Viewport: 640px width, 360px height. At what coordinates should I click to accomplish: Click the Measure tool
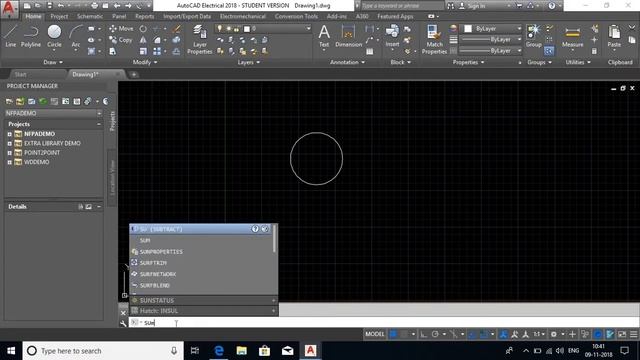pos(572,36)
